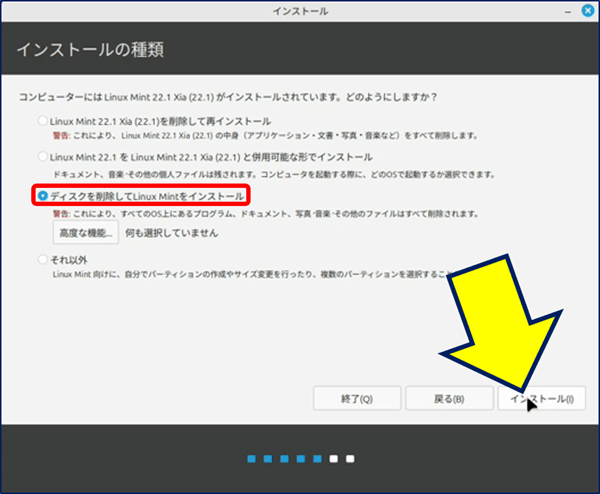600x494 pixels.
Task: Click the 戻る(B) back button
Action: [449, 399]
